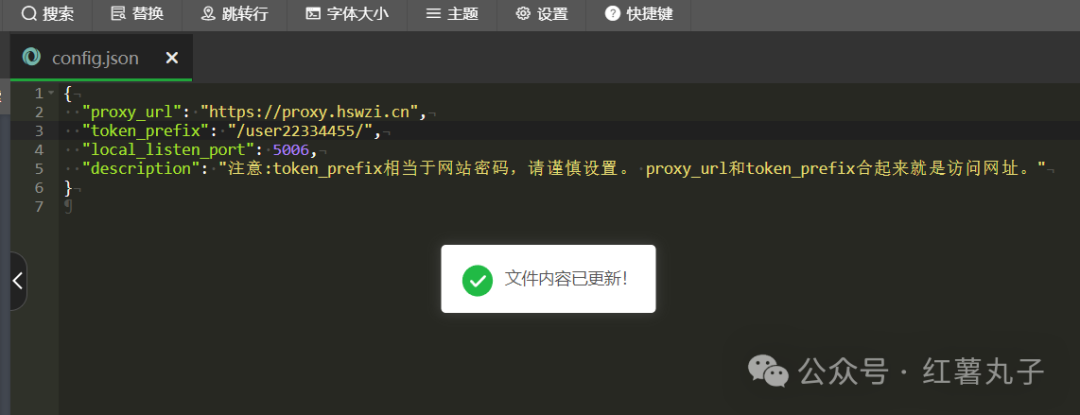Click the 快捷键 shortcuts button
This screenshot has width=1080, height=415.
pos(638,14)
